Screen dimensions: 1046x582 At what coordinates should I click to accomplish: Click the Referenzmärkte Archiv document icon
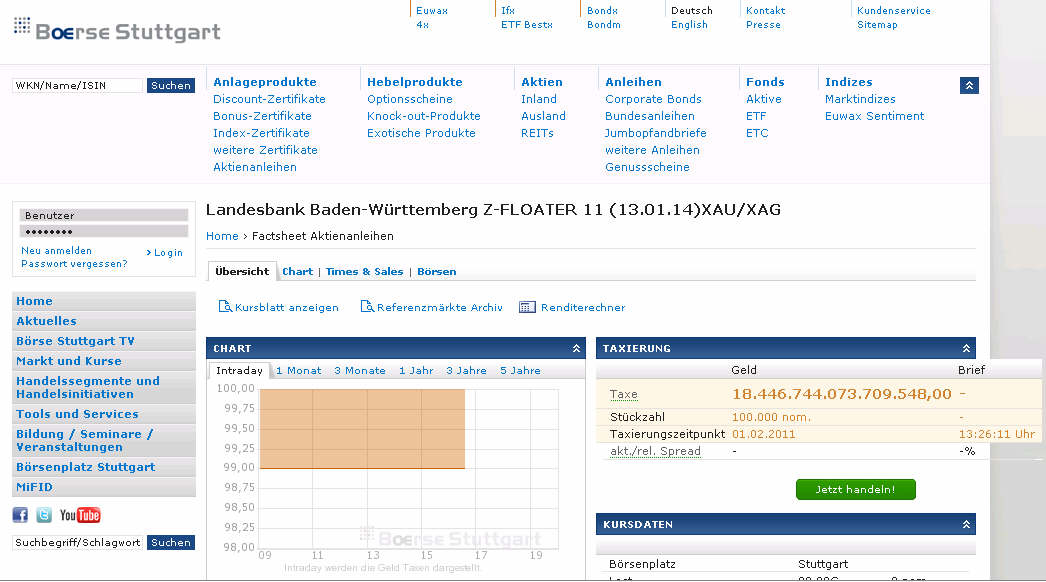pyautogui.click(x=367, y=306)
